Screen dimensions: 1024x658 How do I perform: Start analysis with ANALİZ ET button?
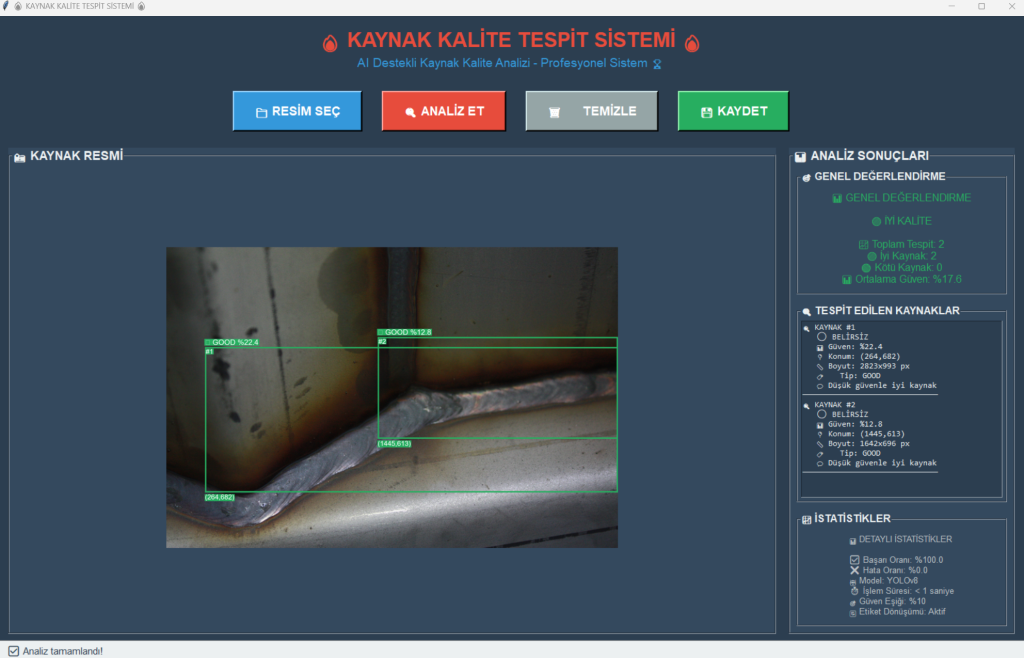tap(443, 111)
